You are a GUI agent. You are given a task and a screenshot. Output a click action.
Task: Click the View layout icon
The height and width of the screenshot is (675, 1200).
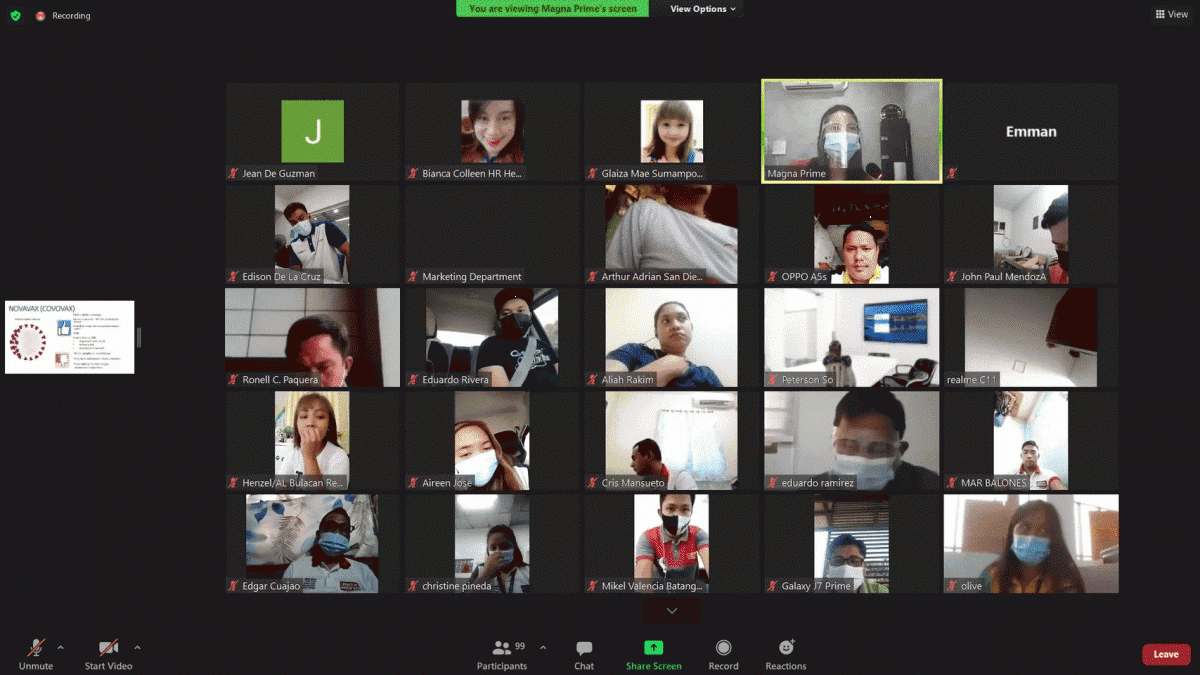click(x=1171, y=15)
